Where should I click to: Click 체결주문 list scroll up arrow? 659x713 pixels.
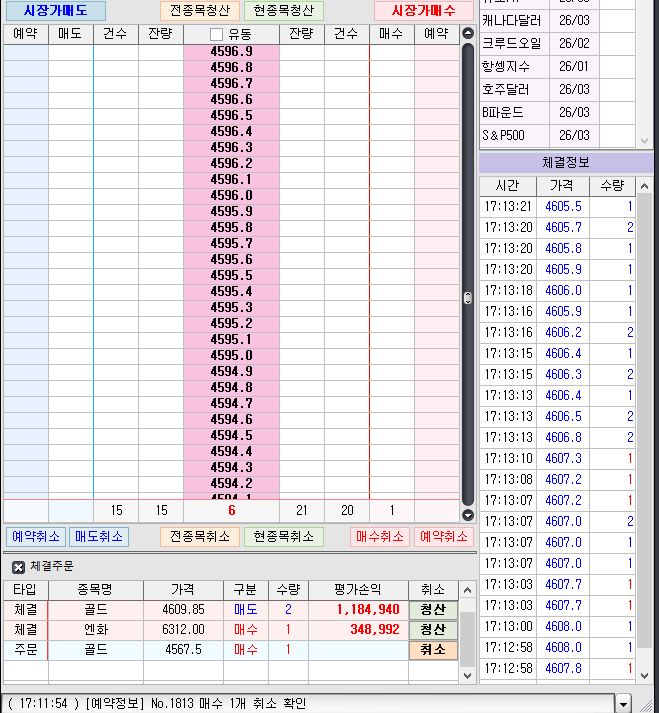coord(467,590)
